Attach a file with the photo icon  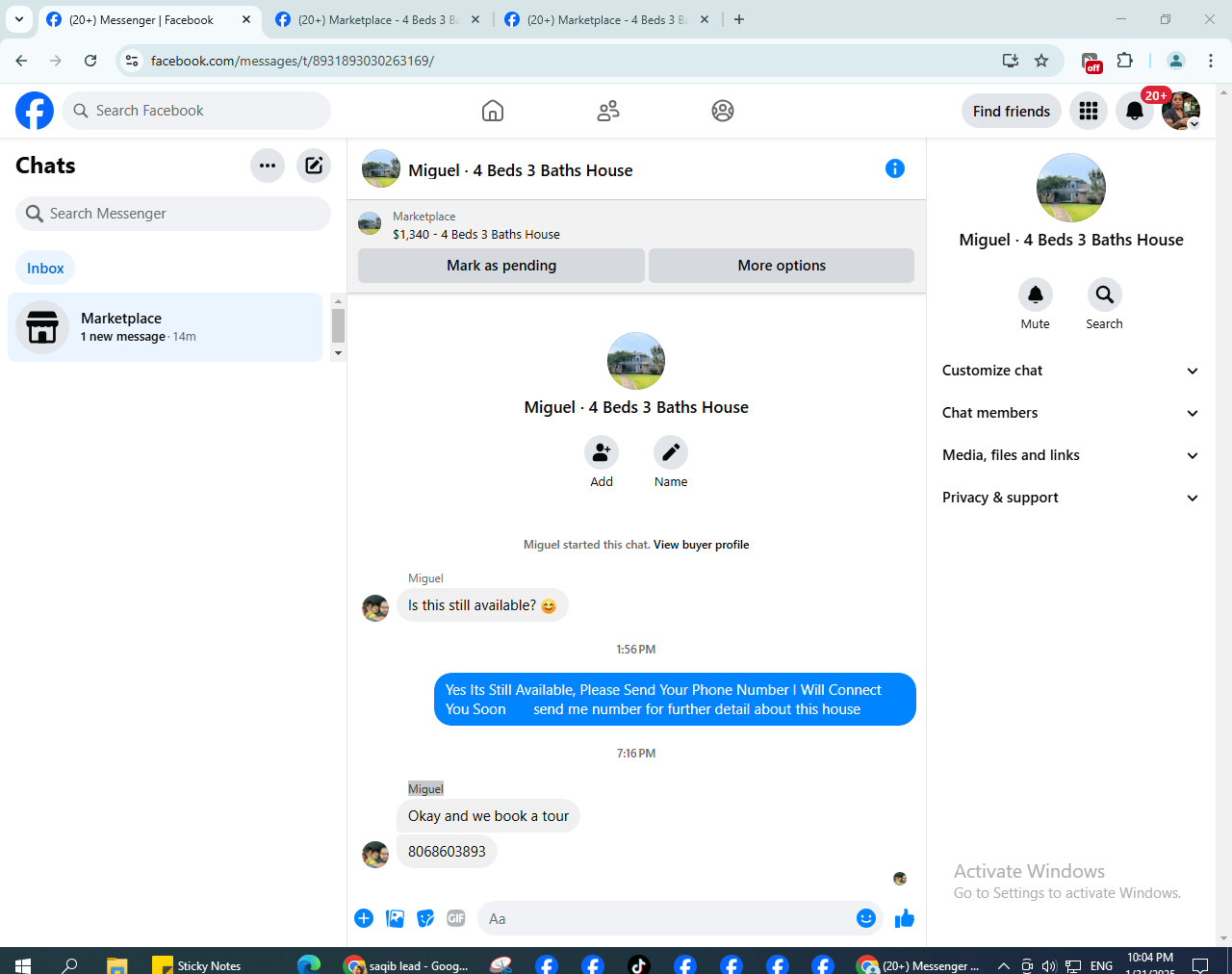pyautogui.click(x=395, y=918)
